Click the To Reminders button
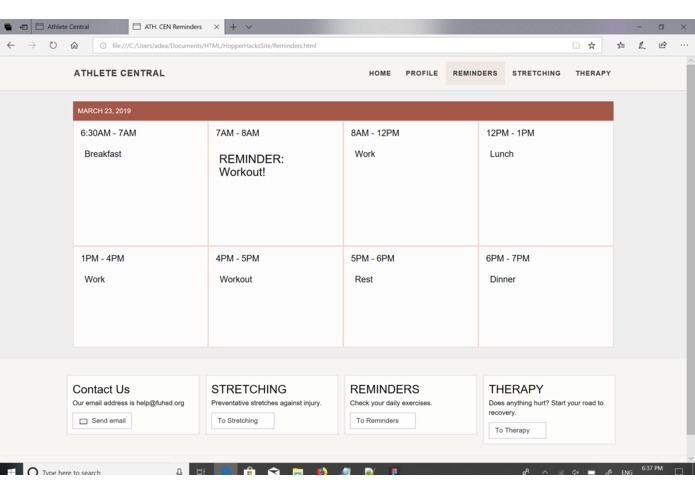This screenshot has width=695, height=494. tap(383, 420)
